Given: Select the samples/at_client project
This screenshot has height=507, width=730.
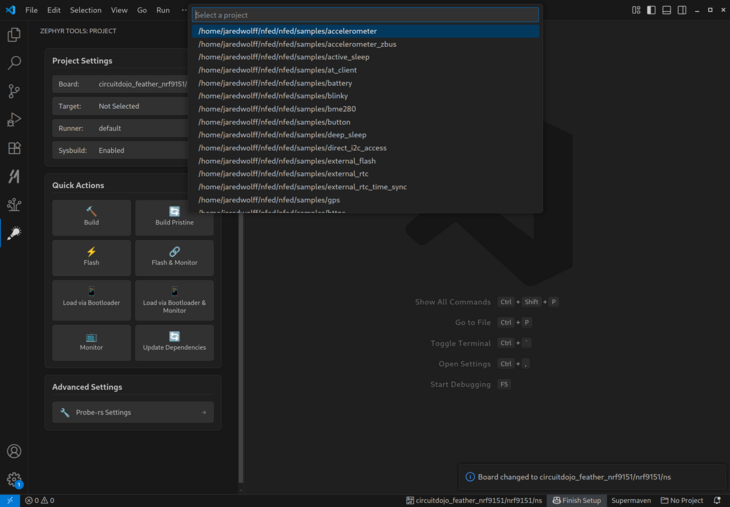Looking at the screenshot, I should [365, 70].
